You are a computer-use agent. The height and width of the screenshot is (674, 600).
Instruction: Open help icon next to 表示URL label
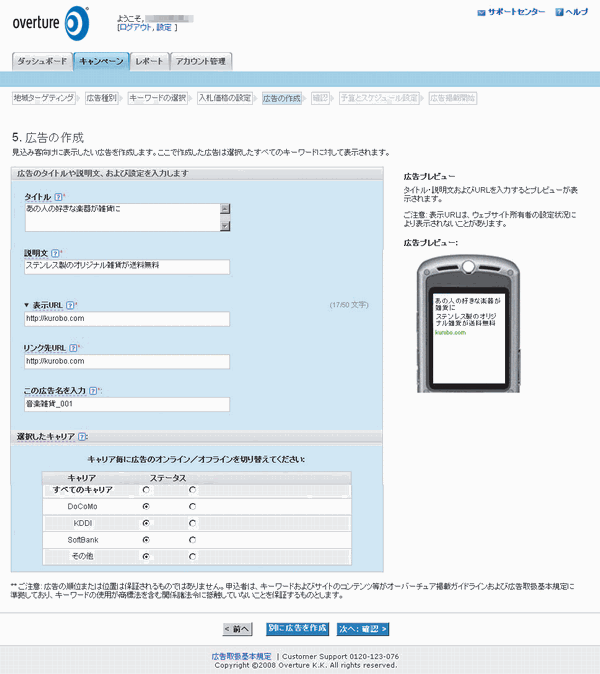pos(70,306)
